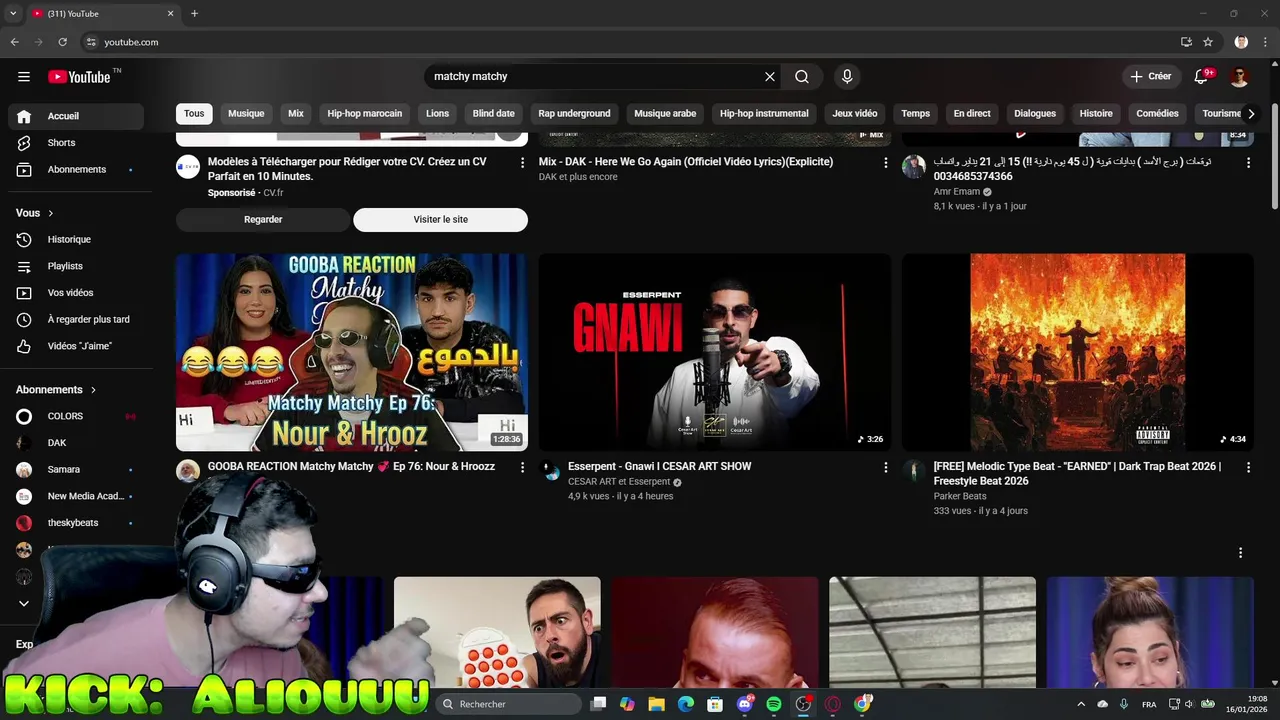The height and width of the screenshot is (720, 1280).
Task: Click the Créer button
Action: [1150, 77]
